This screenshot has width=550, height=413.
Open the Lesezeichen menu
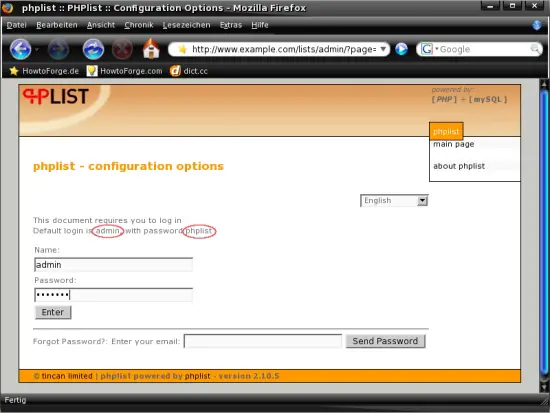pos(186,25)
